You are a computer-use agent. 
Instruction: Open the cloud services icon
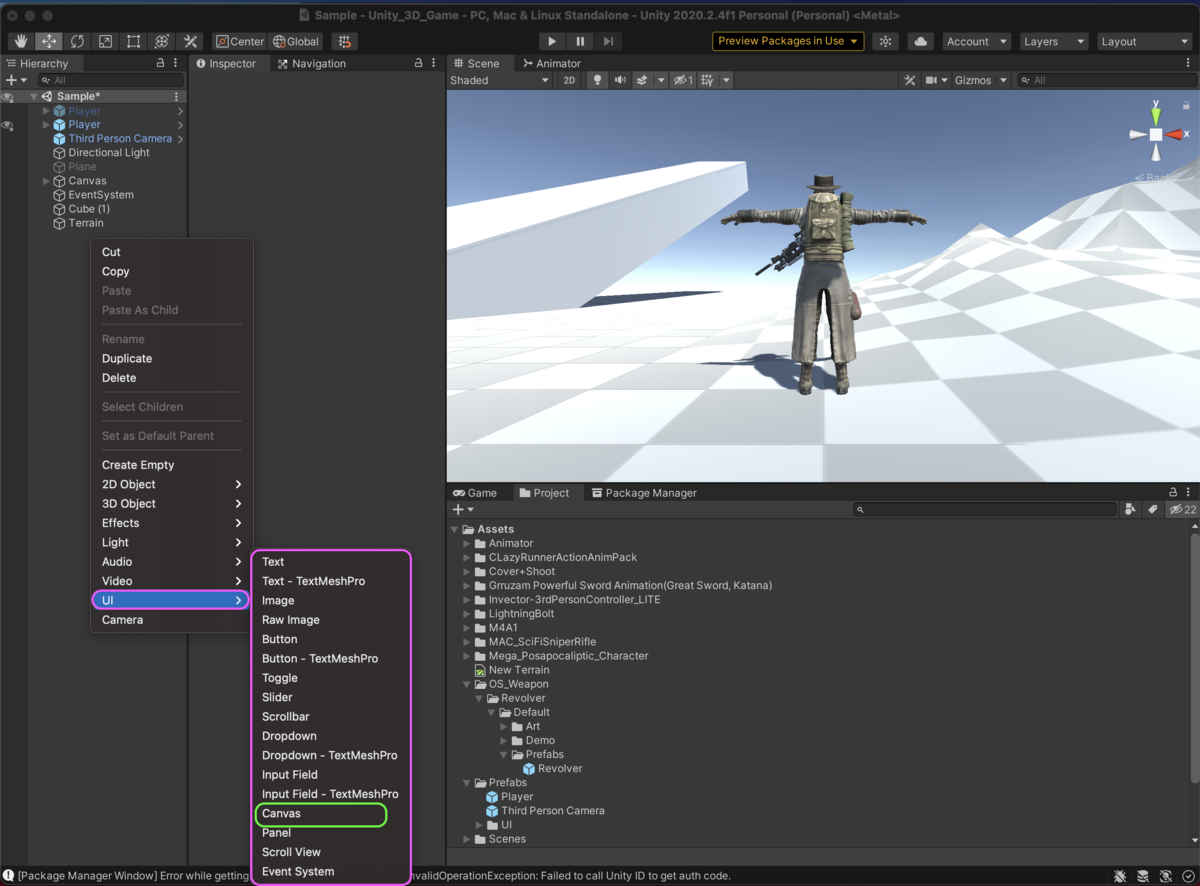click(921, 41)
